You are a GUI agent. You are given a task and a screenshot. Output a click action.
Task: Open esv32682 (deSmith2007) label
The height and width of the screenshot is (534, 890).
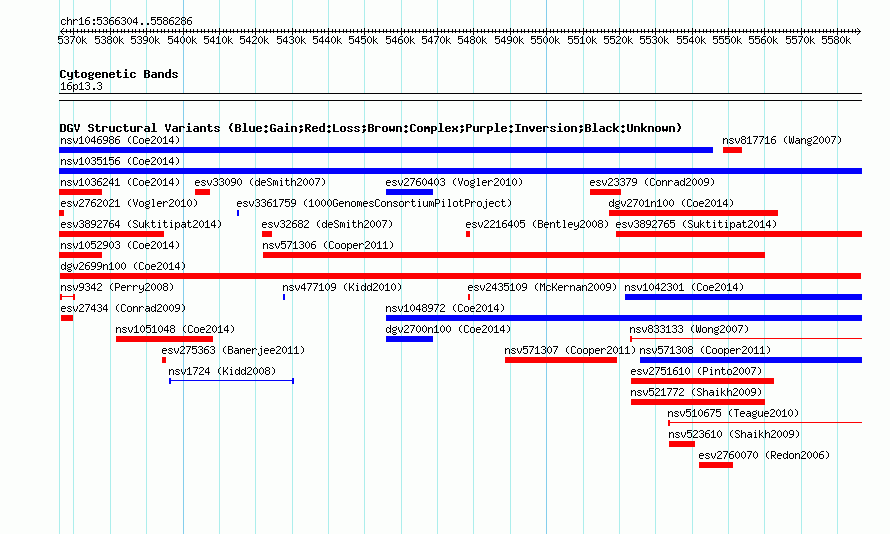(x=327, y=224)
